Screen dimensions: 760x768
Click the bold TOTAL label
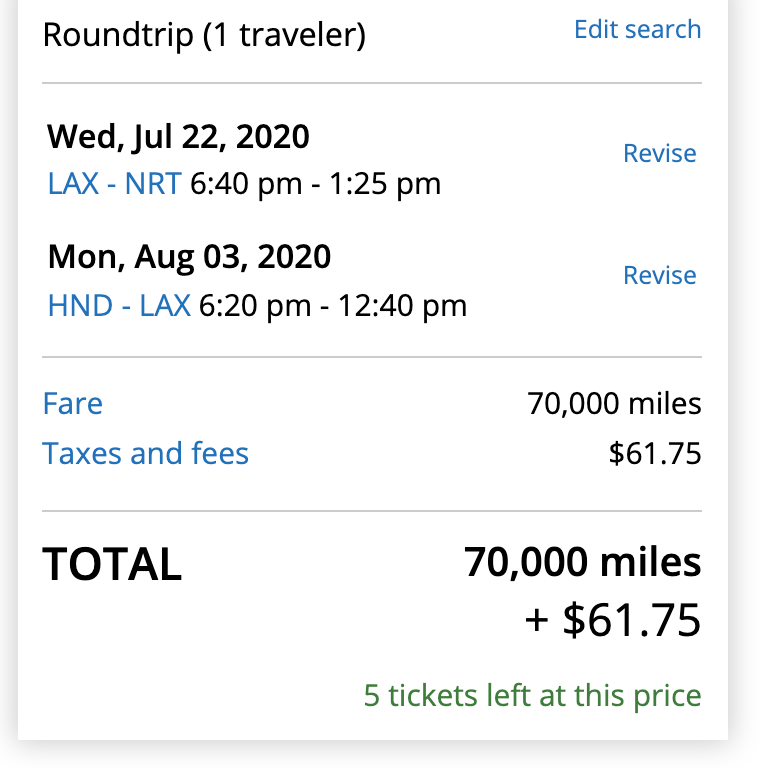click(x=112, y=565)
